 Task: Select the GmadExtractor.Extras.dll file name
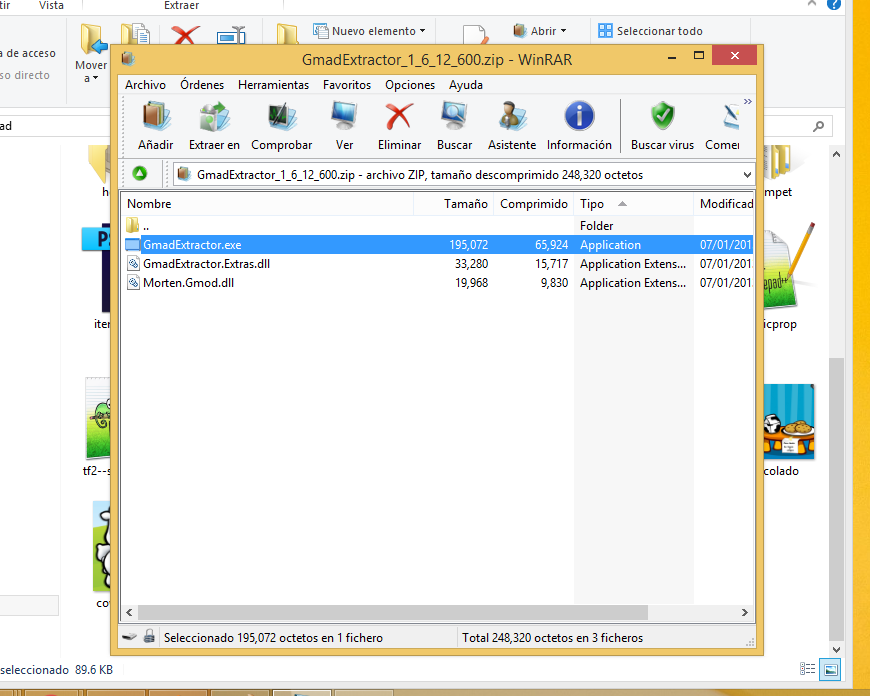[x=206, y=264]
